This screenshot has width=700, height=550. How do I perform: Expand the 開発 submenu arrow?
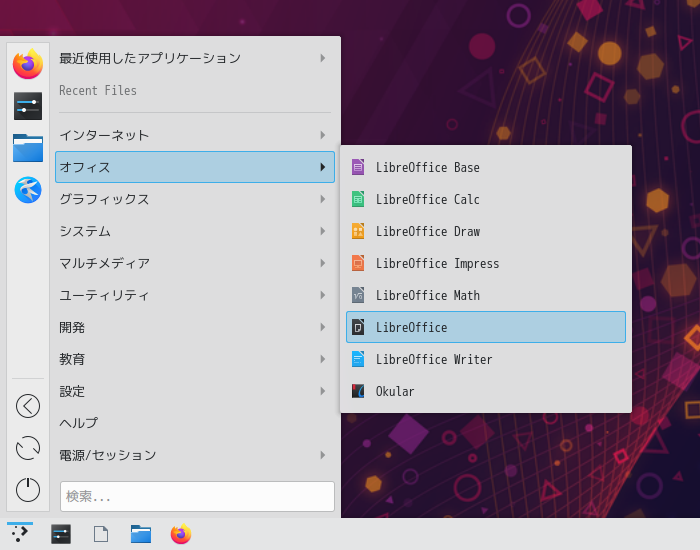click(323, 327)
